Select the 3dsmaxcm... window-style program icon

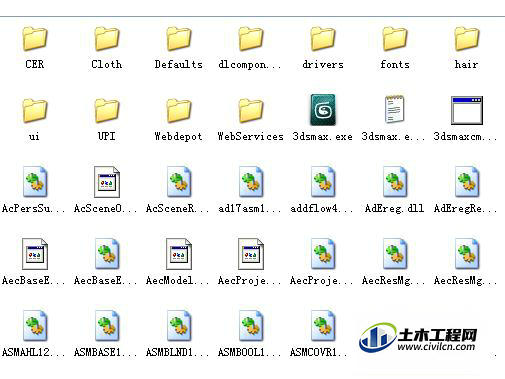467,110
